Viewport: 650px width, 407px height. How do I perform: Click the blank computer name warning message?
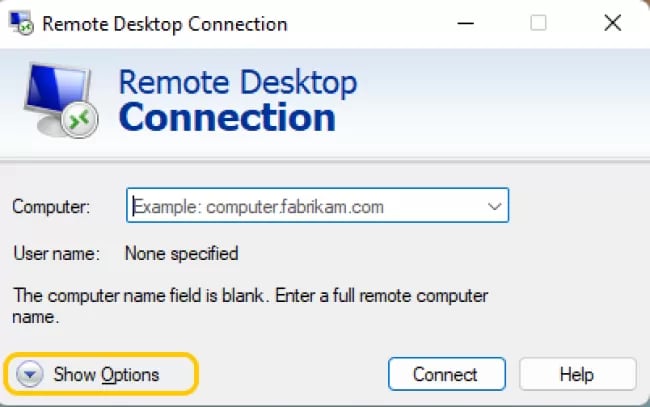point(250,306)
